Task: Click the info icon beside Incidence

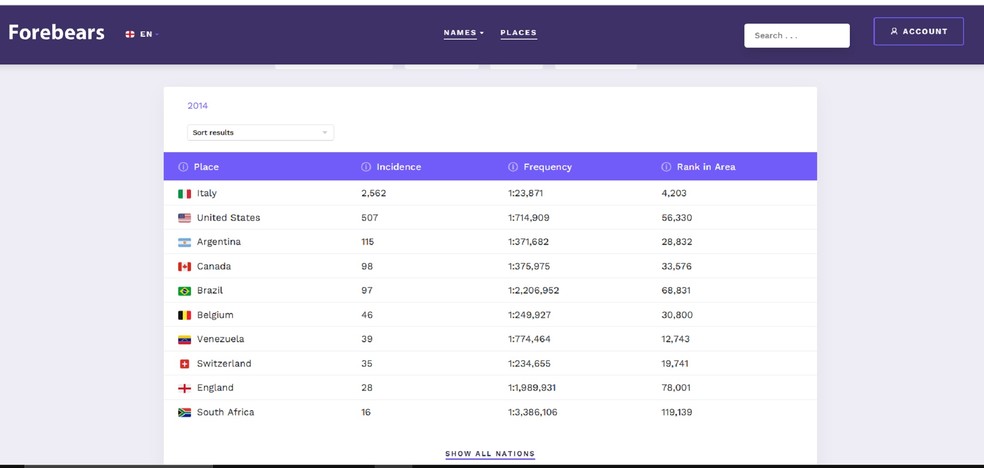Action: tap(366, 167)
